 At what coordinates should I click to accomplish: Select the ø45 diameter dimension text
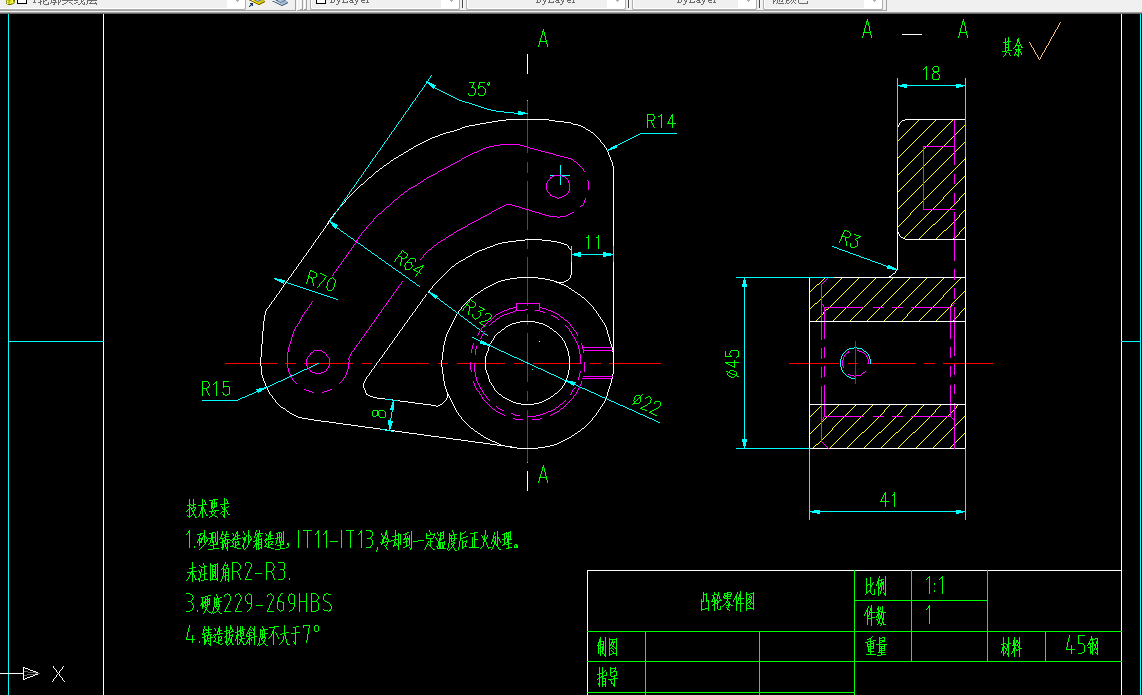pyautogui.click(x=732, y=364)
